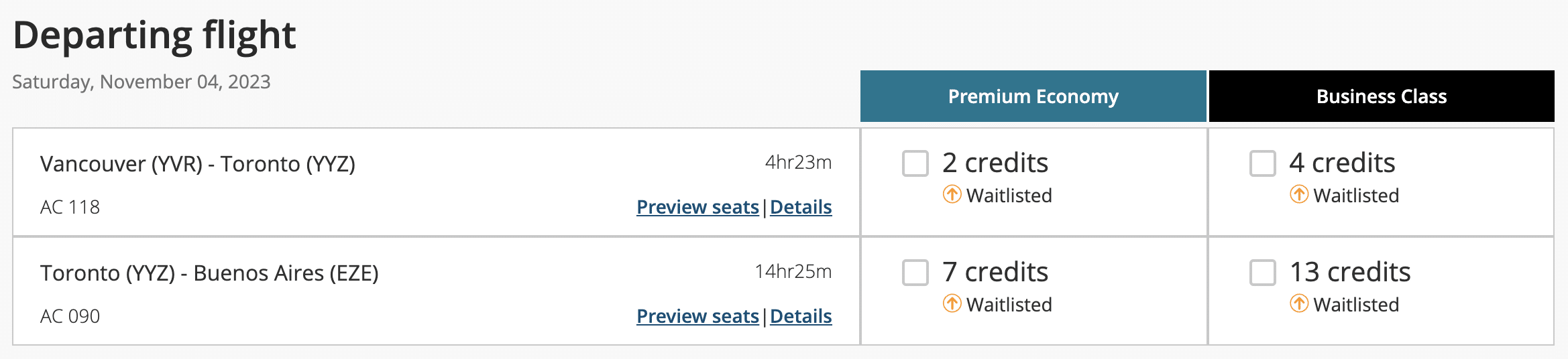Click the Toronto (YYZ) - Buenos Aires (EZE) route
The image size is (1568, 359).
tap(209, 273)
